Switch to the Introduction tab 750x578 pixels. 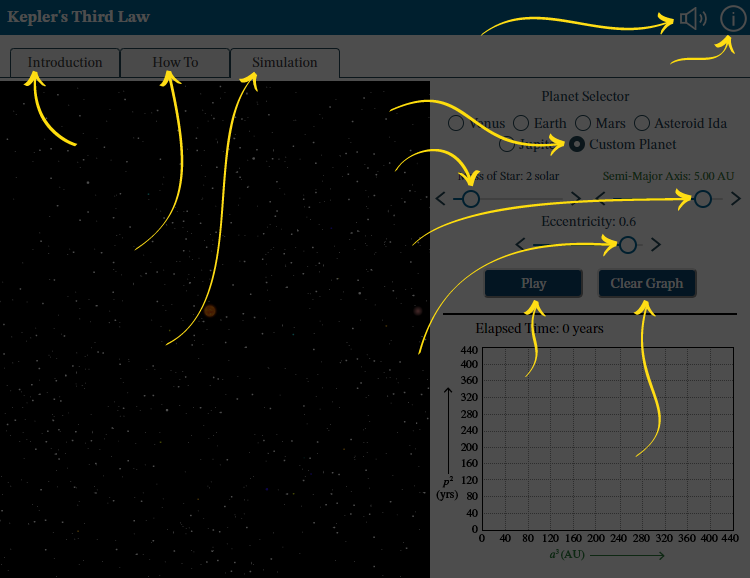point(65,62)
